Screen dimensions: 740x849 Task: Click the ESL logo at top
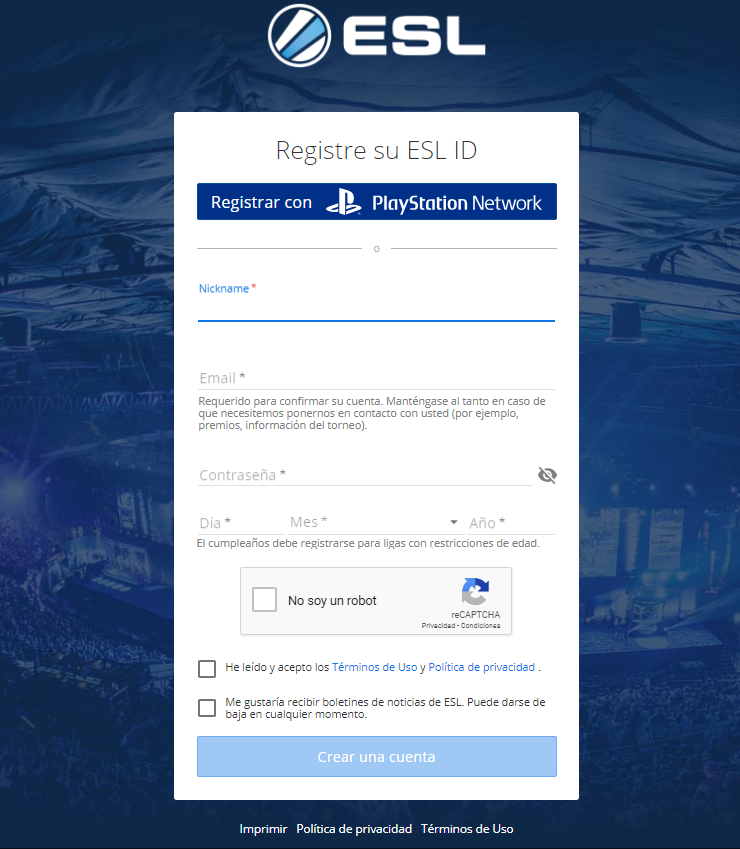click(376, 36)
